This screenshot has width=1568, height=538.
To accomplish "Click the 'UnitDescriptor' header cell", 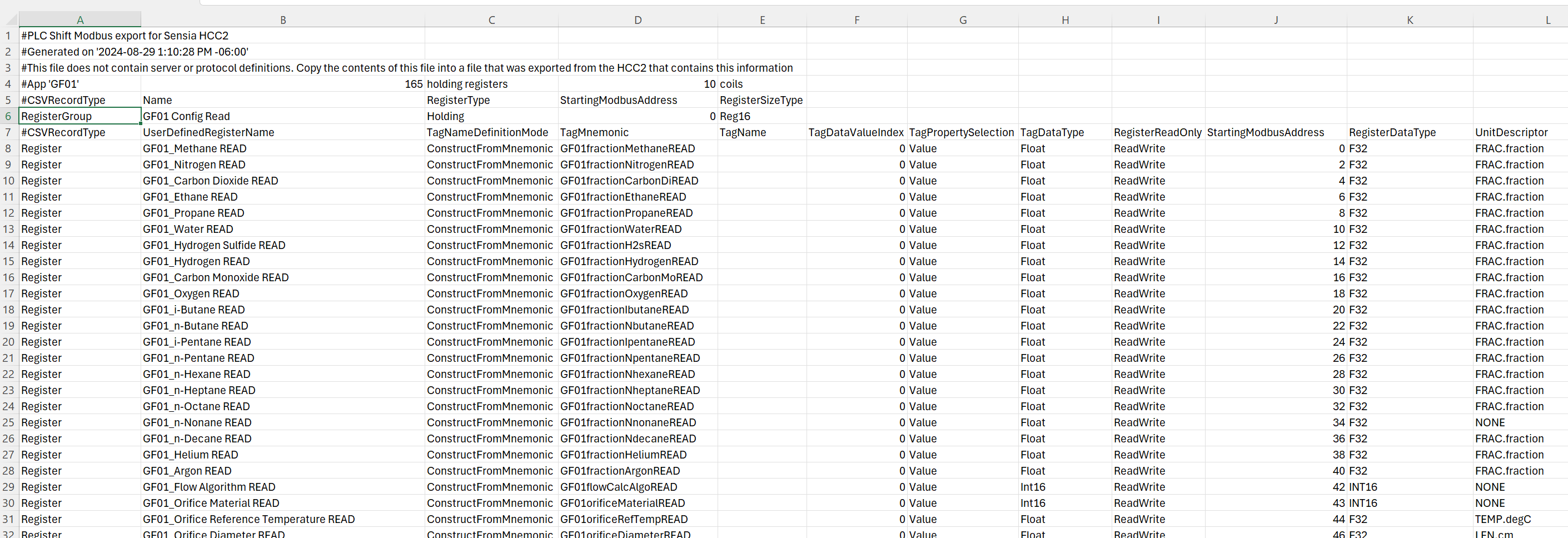I will coord(1511,133).
